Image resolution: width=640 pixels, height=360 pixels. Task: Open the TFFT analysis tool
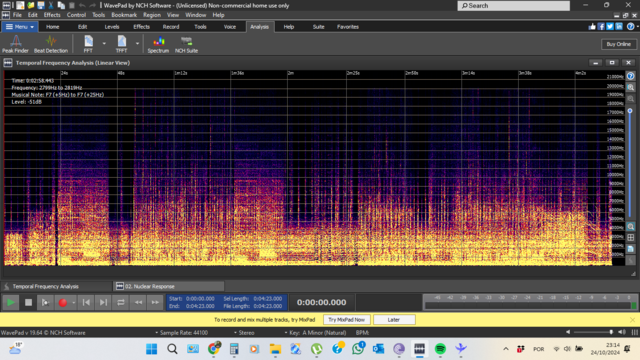coord(121,44)
